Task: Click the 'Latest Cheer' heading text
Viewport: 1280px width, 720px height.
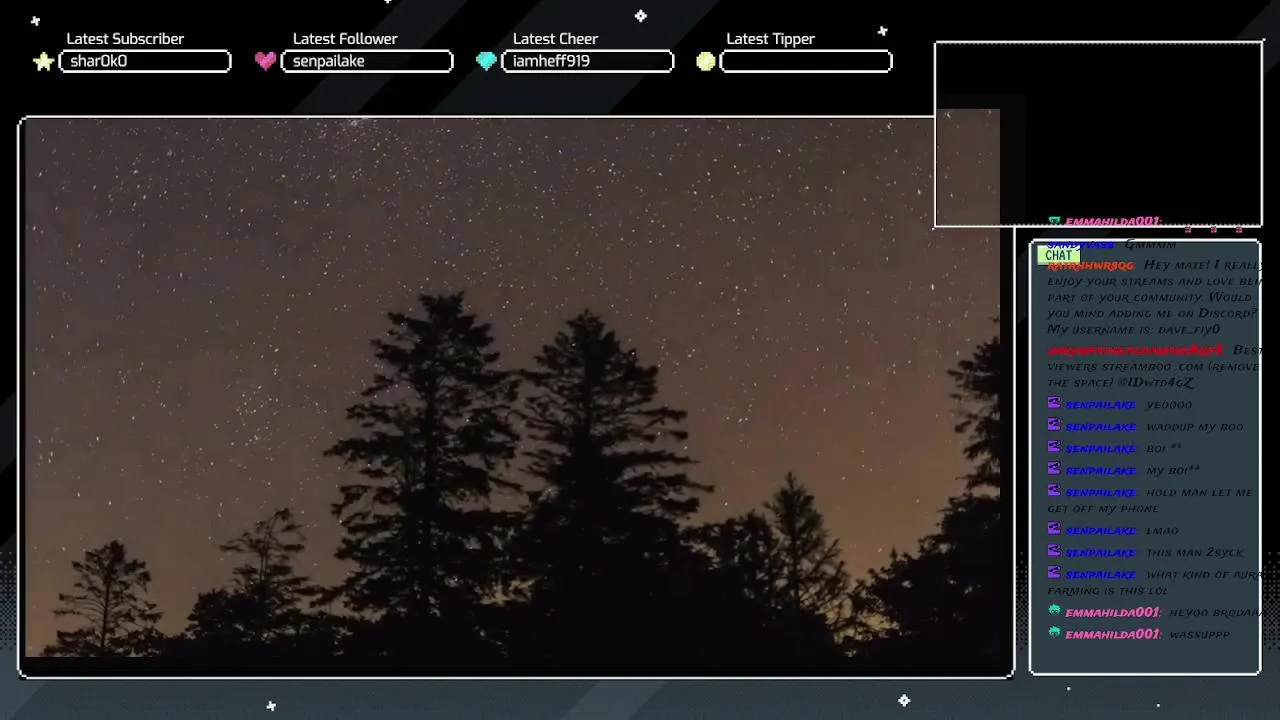Action: [555, 39]
